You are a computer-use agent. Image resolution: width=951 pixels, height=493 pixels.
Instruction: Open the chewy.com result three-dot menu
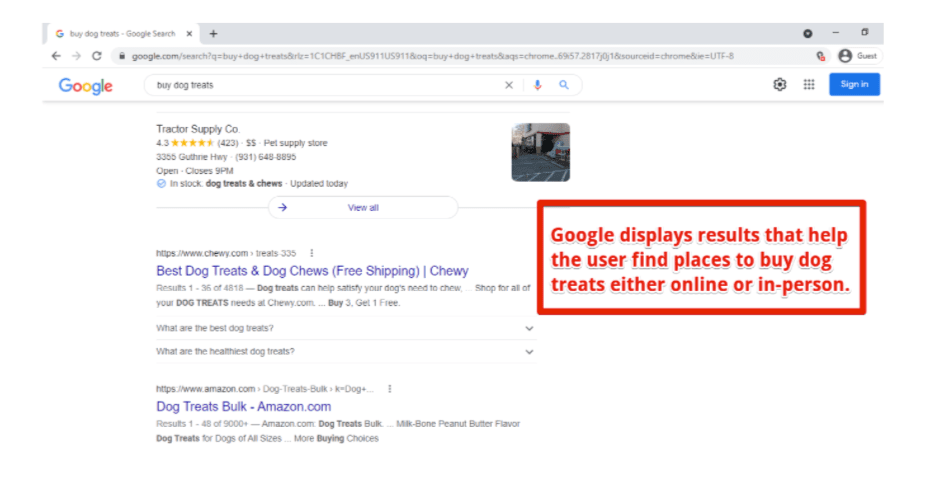(x=312, y=253)
